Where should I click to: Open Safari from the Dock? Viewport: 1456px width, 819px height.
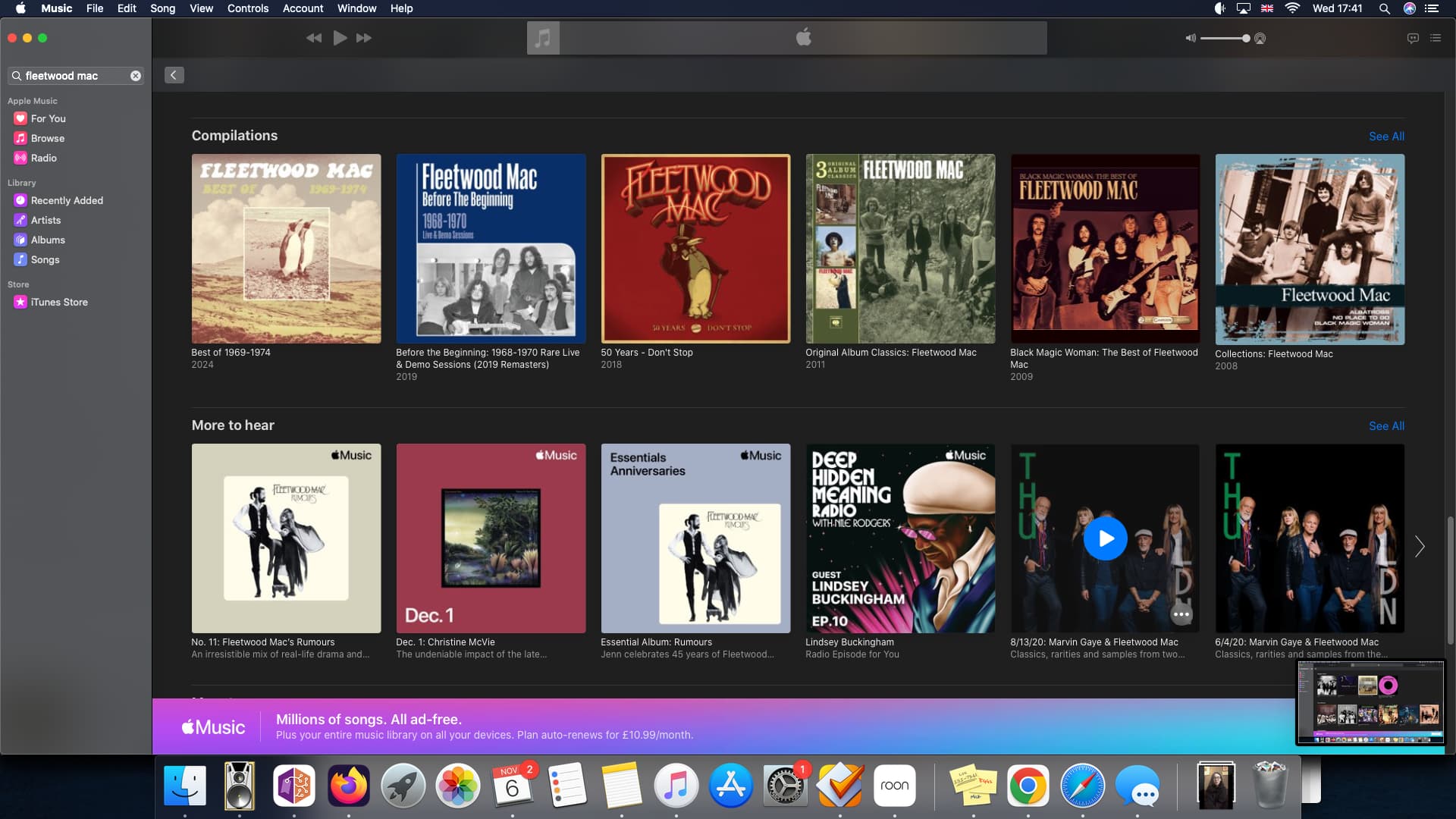coord(1082,786)
